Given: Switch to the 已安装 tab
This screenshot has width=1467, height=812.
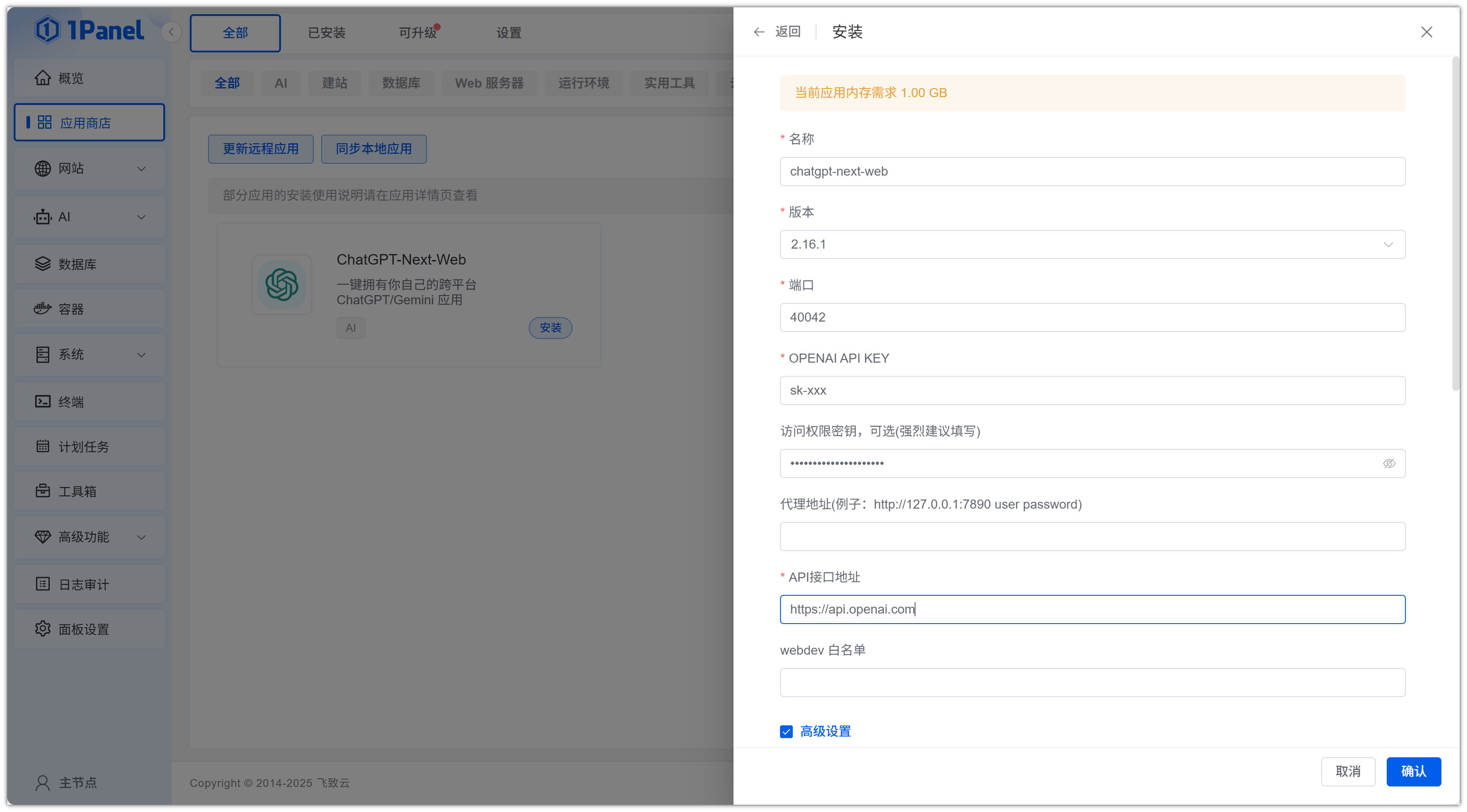Looking at the screenshot, I should [x=326, y=33].
